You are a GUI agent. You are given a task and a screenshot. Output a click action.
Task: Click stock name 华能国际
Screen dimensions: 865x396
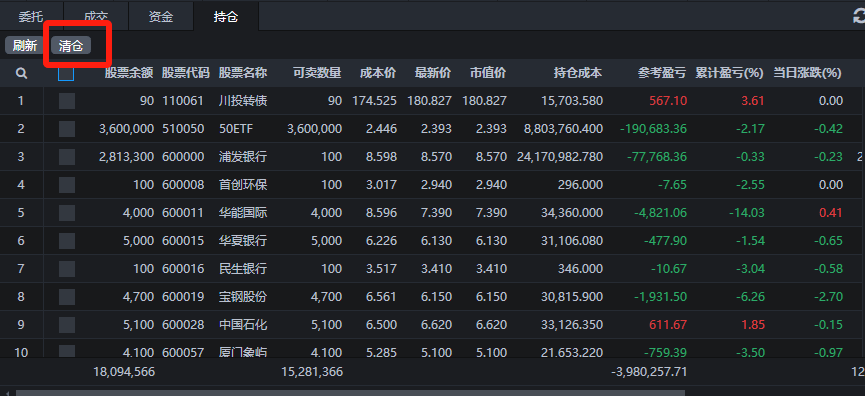pos(243,213)
